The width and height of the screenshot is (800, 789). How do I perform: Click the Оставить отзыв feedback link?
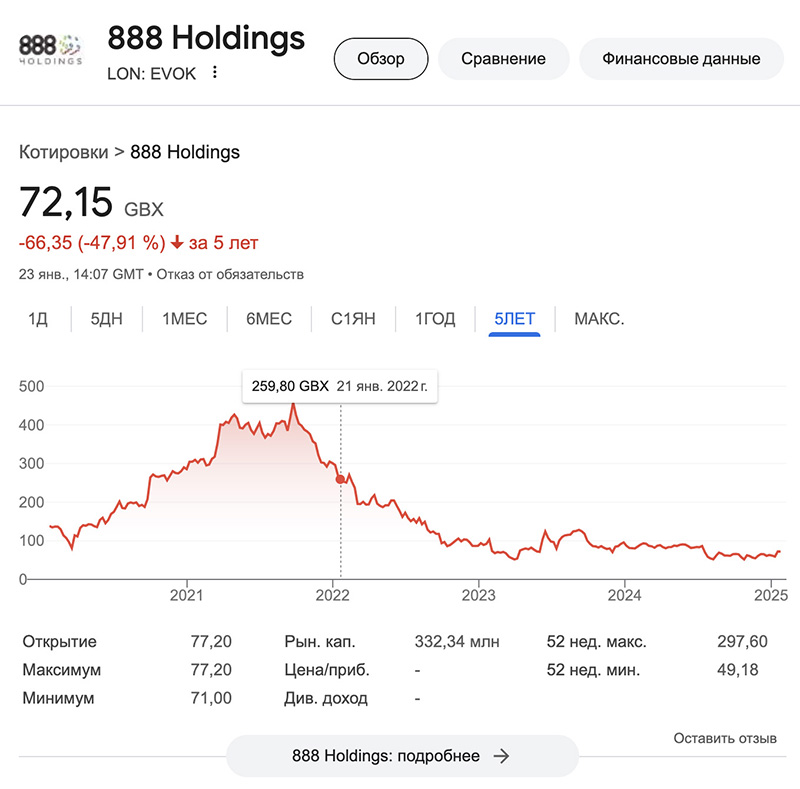pos(724,738)
